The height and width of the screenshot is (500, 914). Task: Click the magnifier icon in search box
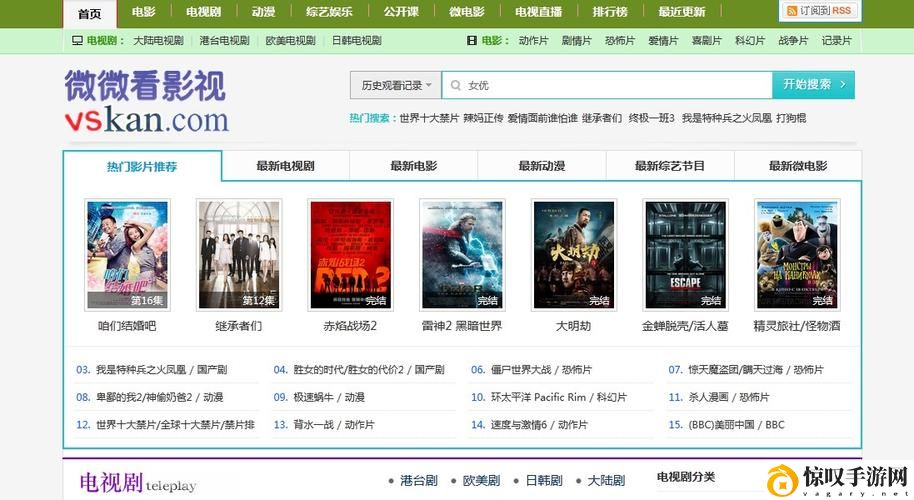pos(455,85)
